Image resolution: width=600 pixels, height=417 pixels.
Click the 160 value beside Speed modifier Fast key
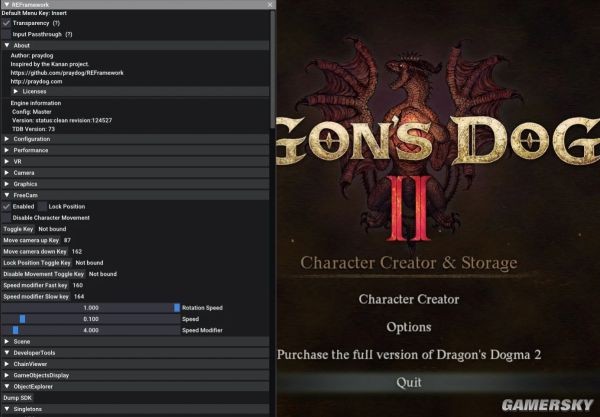78,285
